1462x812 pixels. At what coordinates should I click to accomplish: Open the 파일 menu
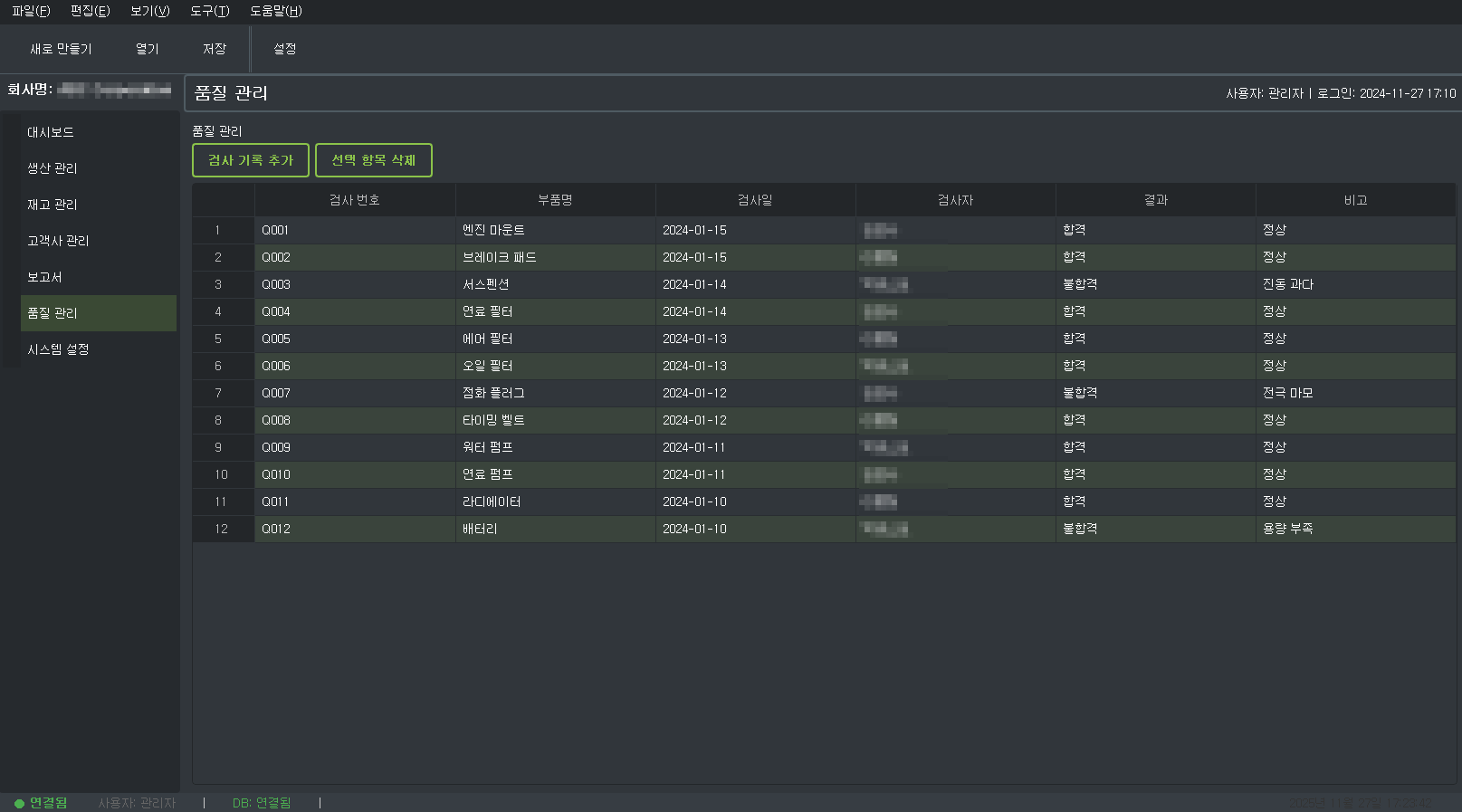click(31, 11)
